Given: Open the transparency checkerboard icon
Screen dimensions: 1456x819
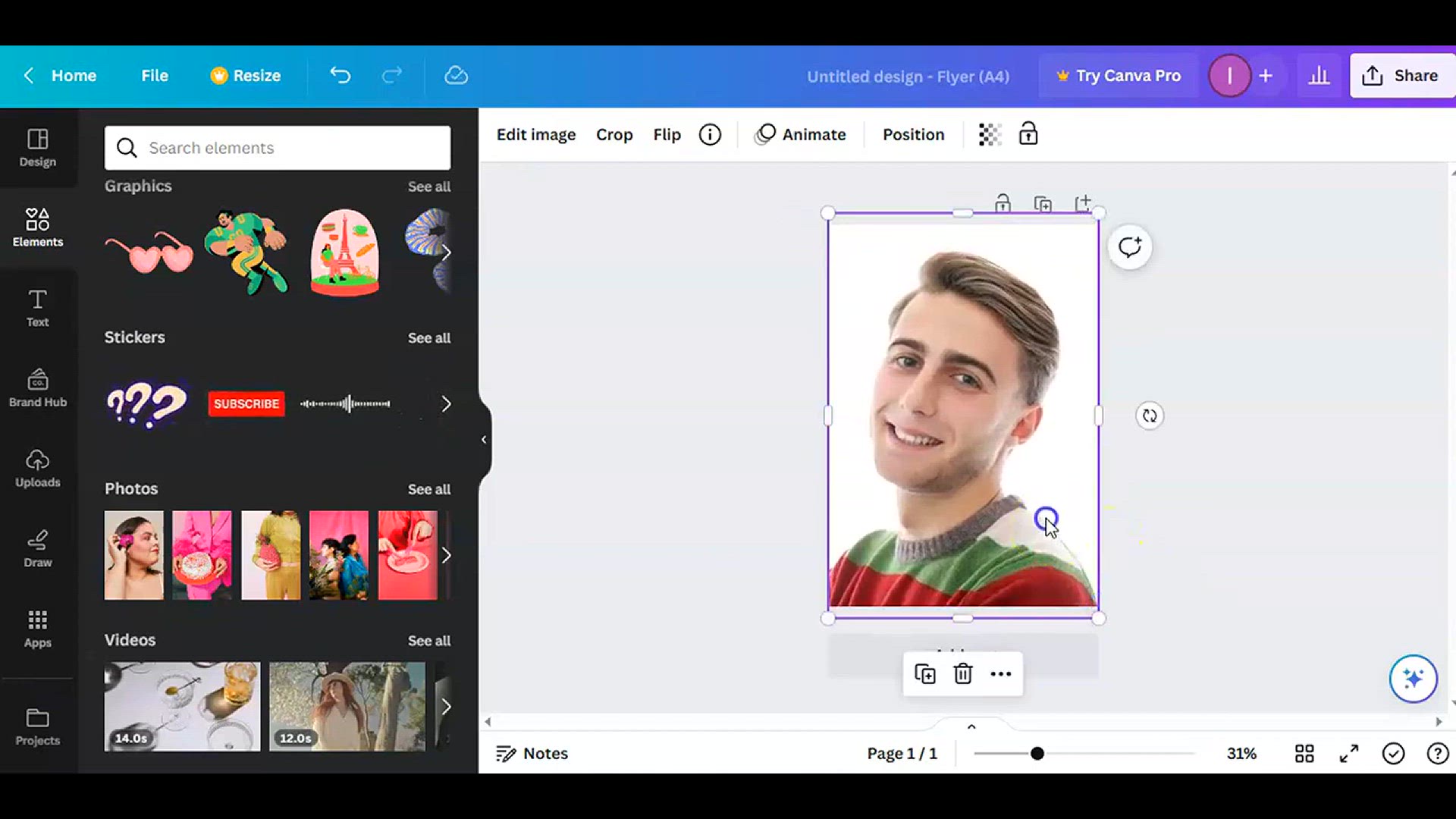Looking at the screenshot, I should click(990, 135).
